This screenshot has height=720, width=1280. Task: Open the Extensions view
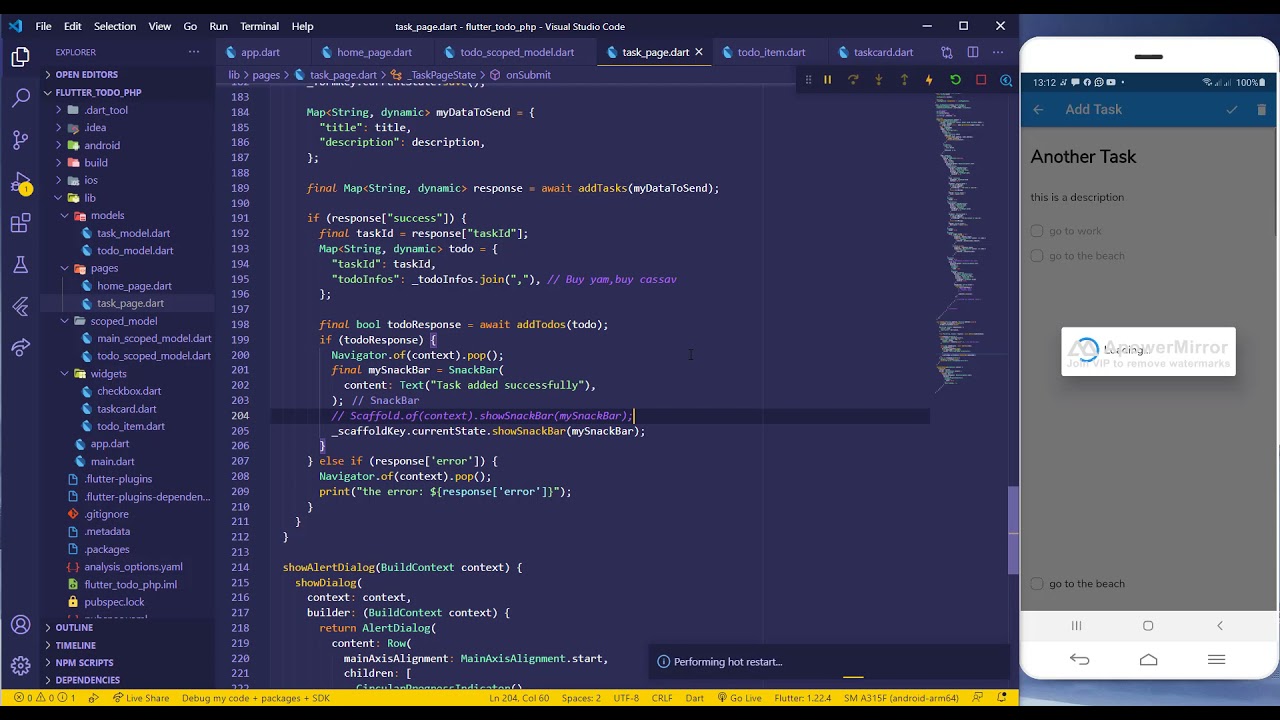(x=20, y=223)
